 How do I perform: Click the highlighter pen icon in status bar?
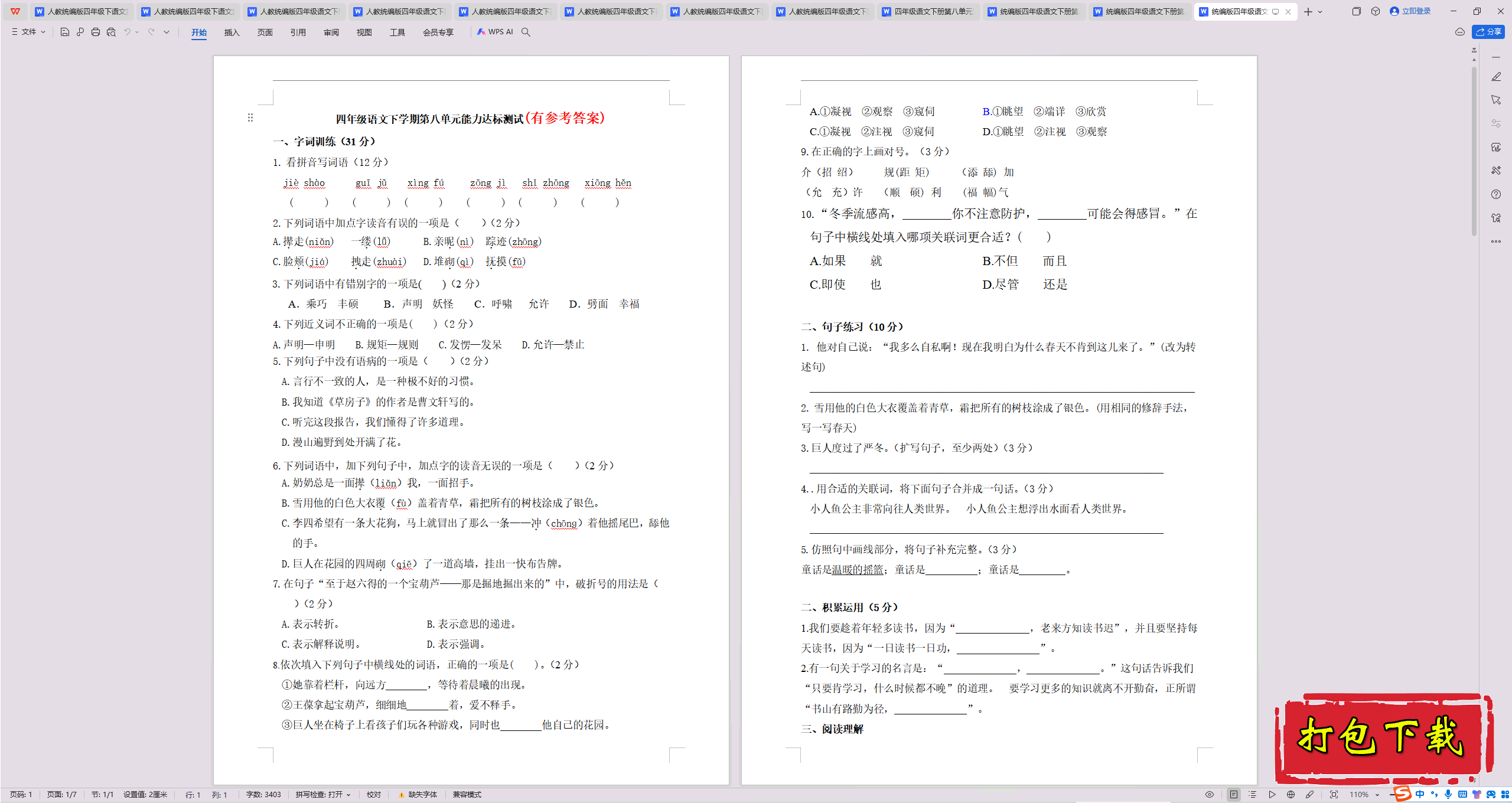(1309, 795)
